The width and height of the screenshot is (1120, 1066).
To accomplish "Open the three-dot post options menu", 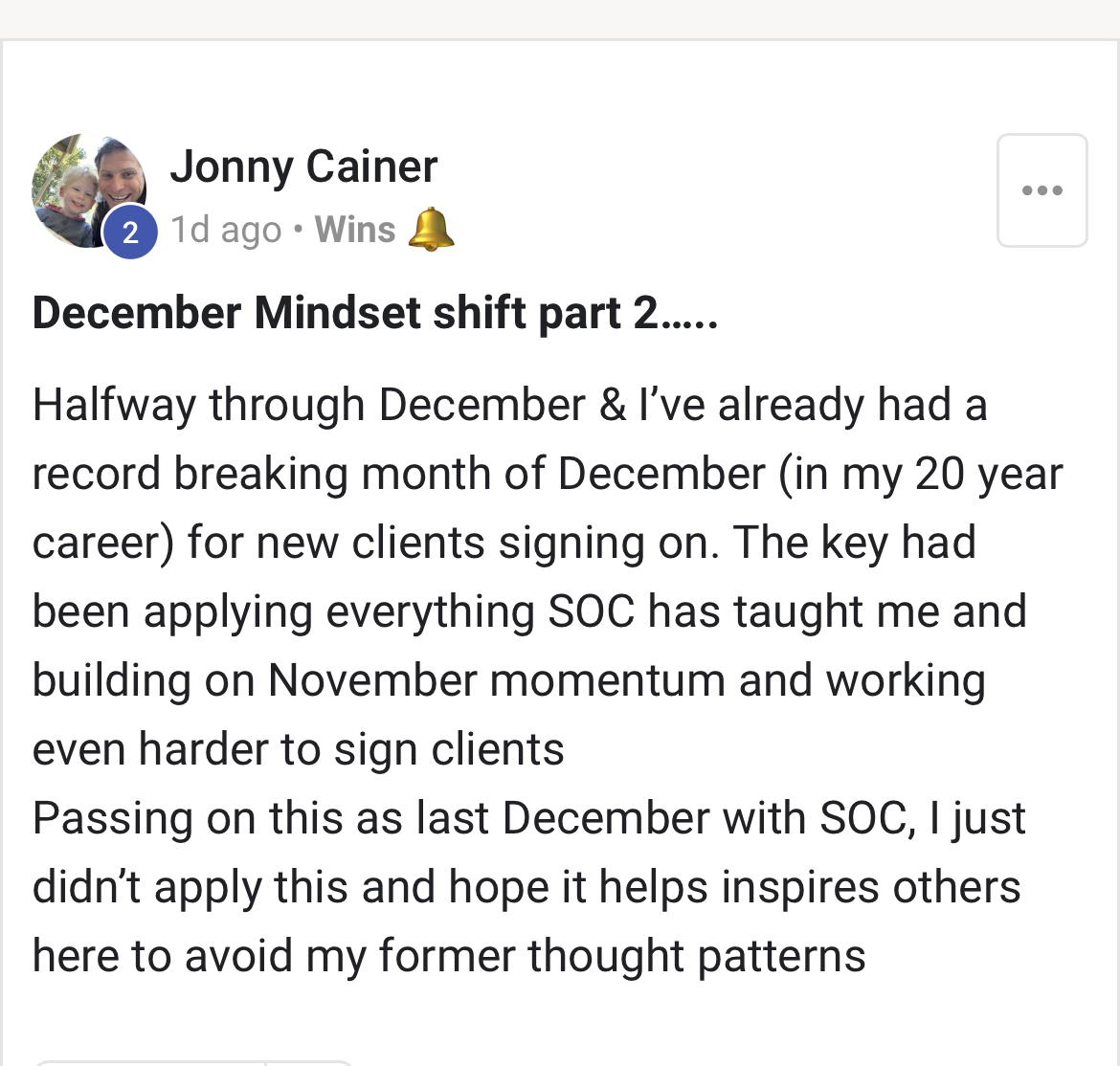I will [1042, 190].
